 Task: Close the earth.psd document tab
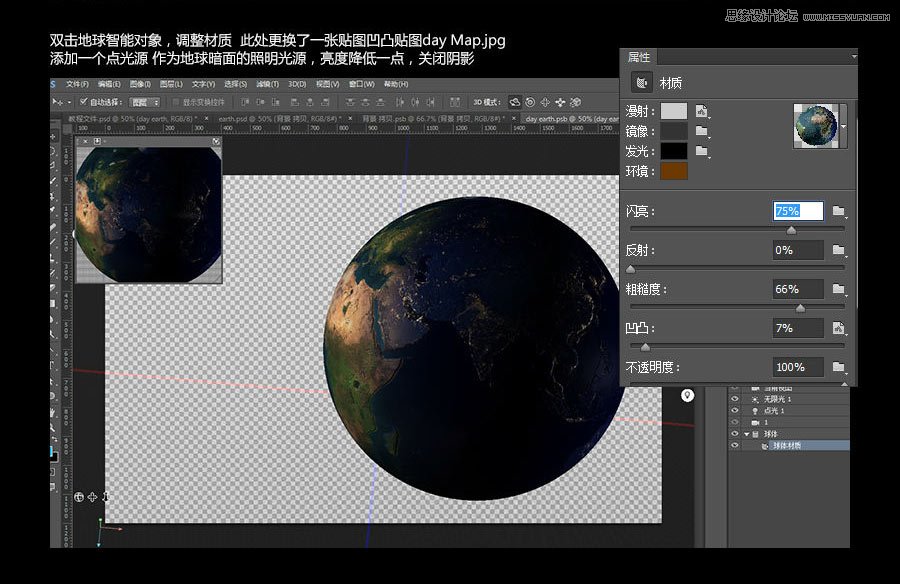[350, 119]
